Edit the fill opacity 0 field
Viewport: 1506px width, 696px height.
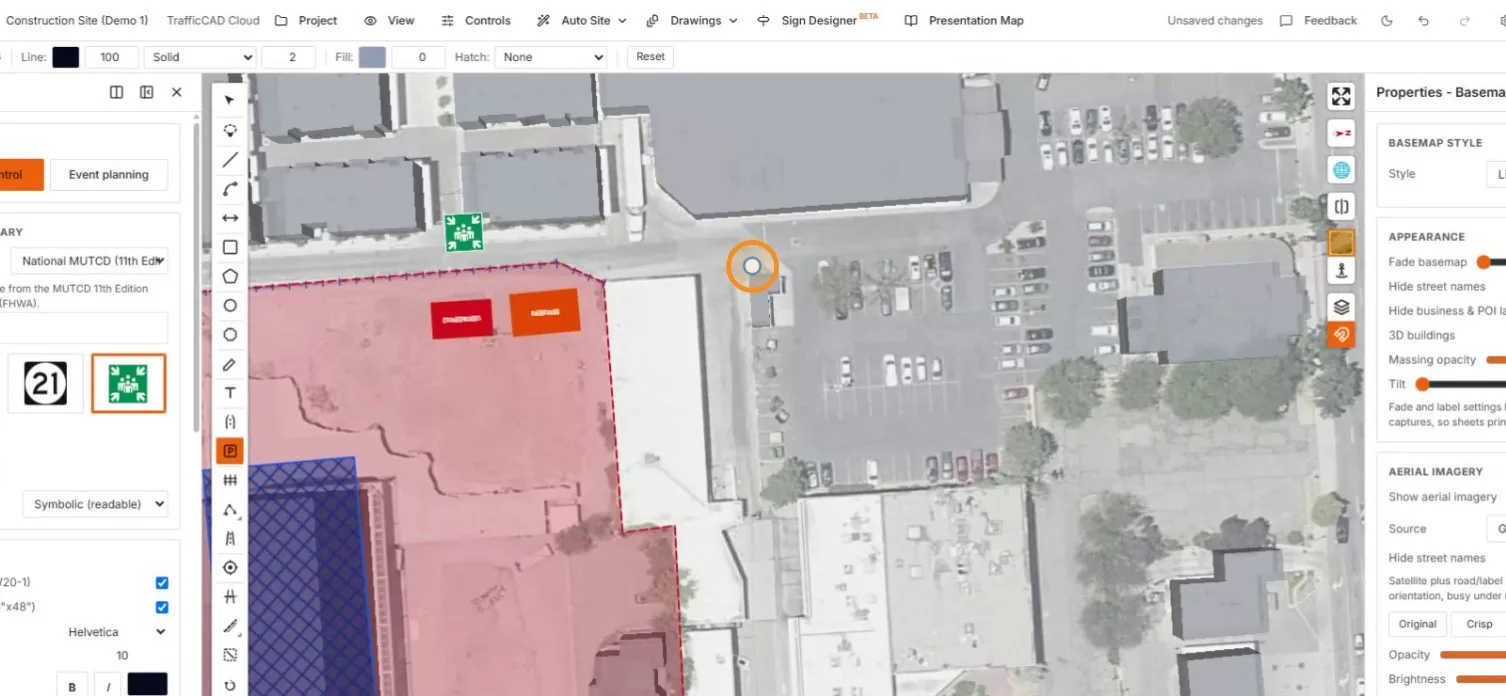coord(418,57)
